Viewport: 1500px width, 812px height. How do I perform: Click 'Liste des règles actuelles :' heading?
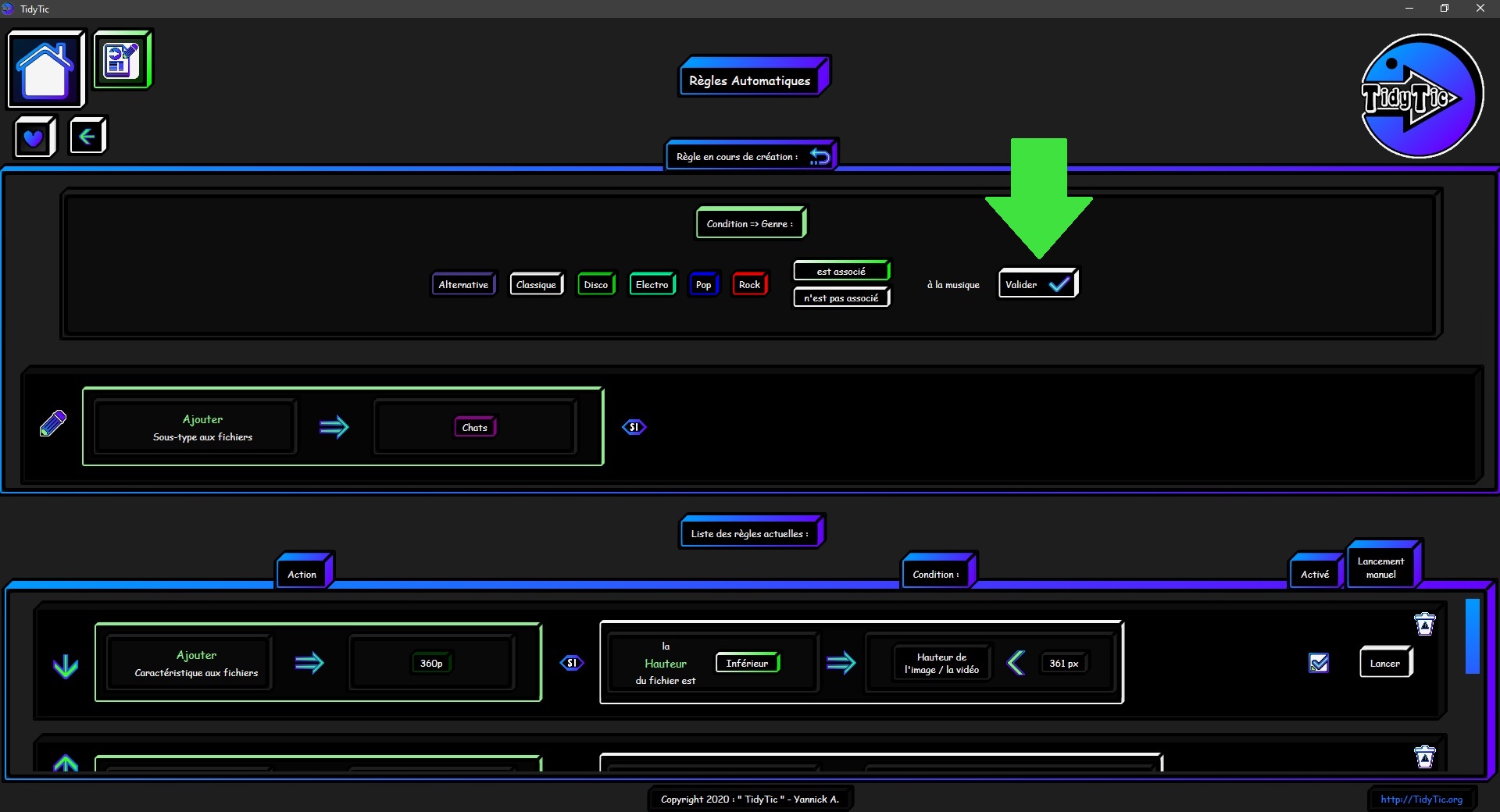(751, 532)
